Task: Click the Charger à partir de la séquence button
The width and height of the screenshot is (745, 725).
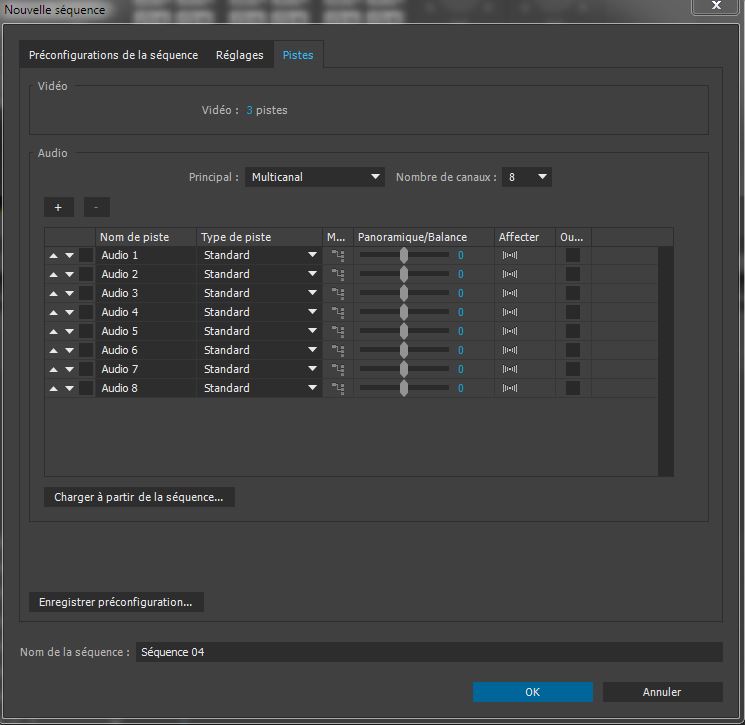Action: (x=139, y=497)
